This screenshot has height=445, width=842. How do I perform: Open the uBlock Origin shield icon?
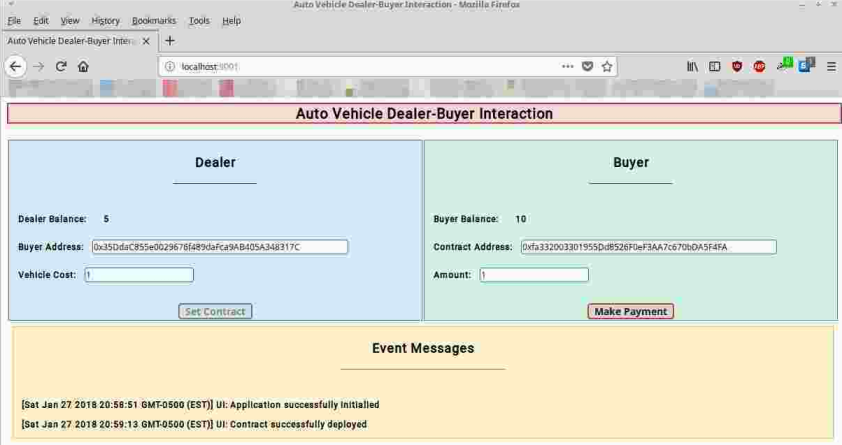pos(737,67)
